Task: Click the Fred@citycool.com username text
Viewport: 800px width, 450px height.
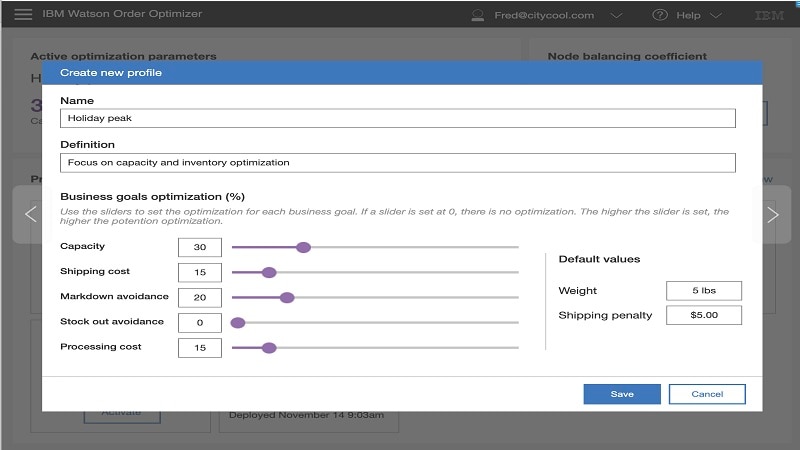Action: coord(544,15)
